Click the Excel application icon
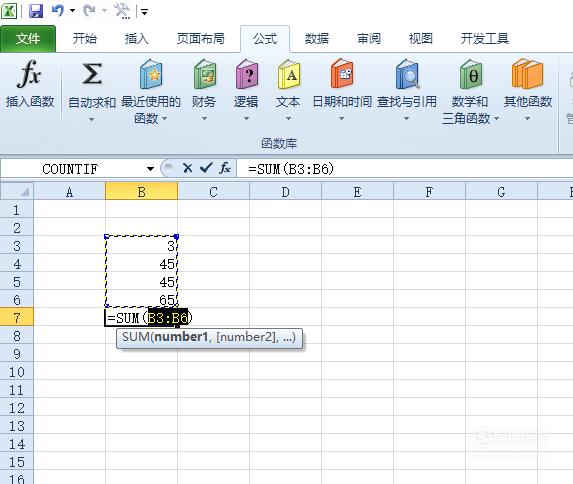 pos(9,11)
